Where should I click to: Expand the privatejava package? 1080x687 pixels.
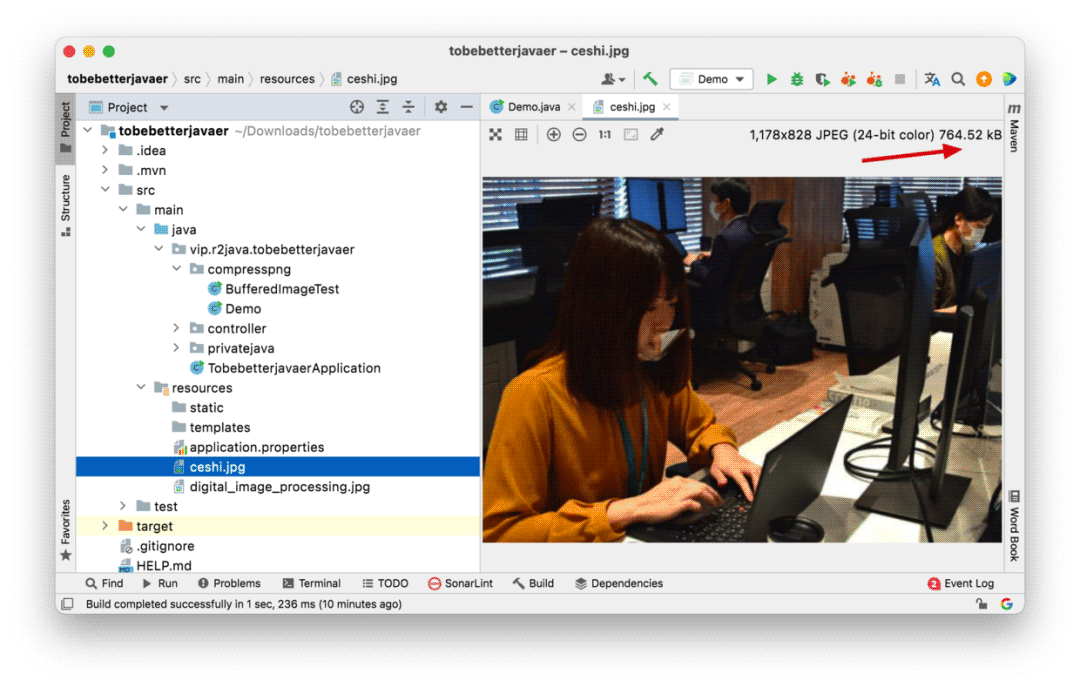[x=176, y=348]
